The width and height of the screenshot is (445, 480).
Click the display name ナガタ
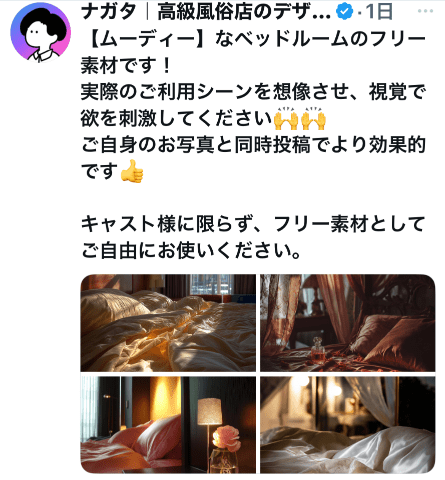pos(108,12)
